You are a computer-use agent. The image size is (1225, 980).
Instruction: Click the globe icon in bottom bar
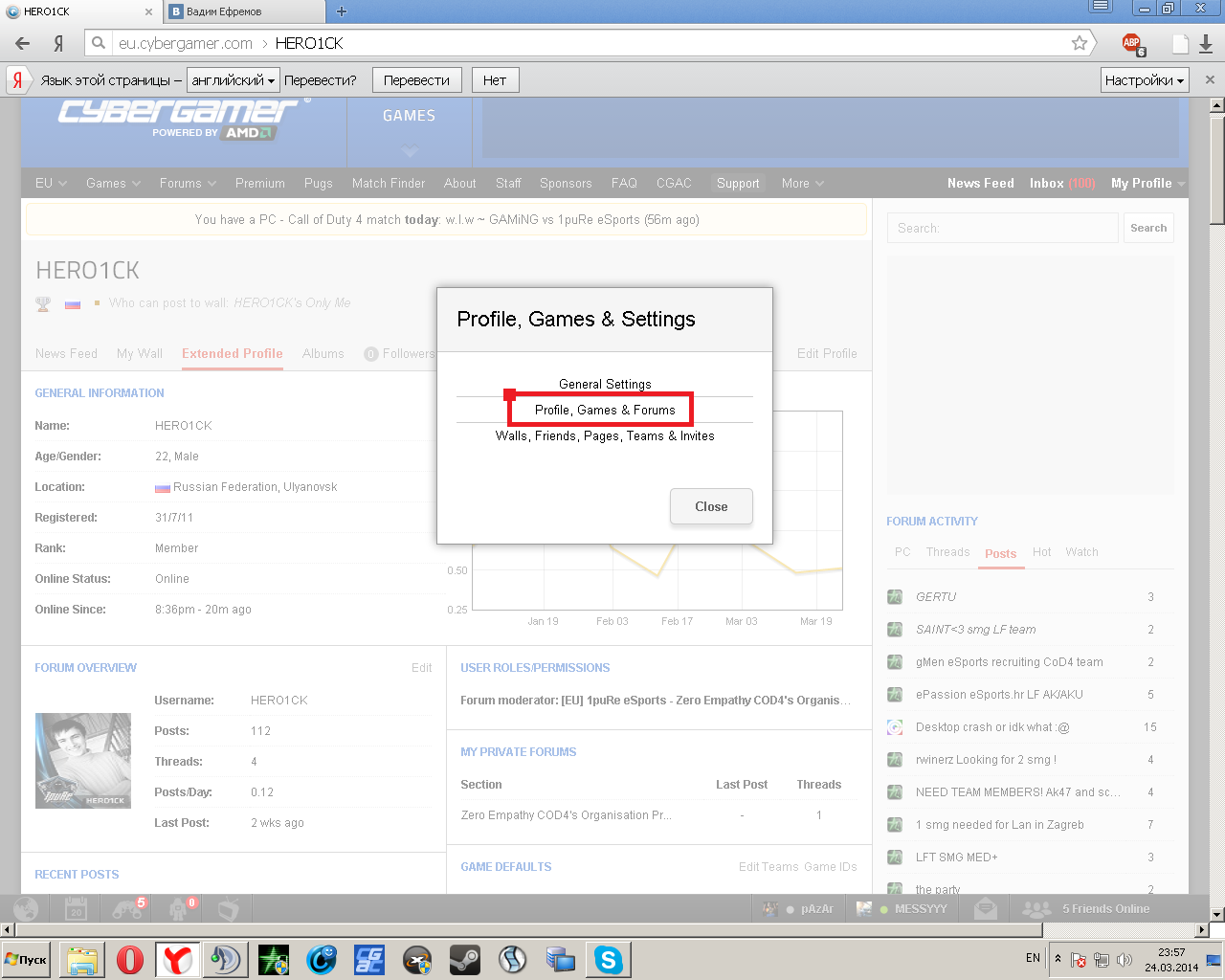tap(26, 908)
